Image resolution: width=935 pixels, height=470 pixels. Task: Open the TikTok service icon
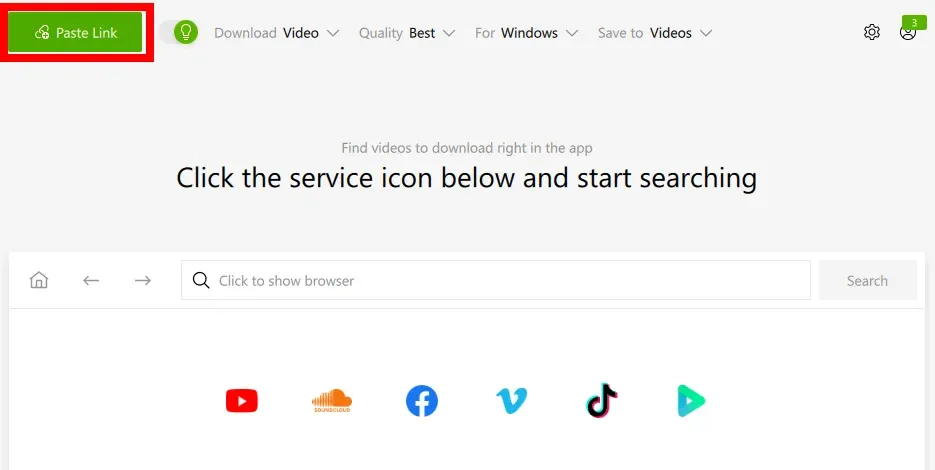(x=602, y=400)
